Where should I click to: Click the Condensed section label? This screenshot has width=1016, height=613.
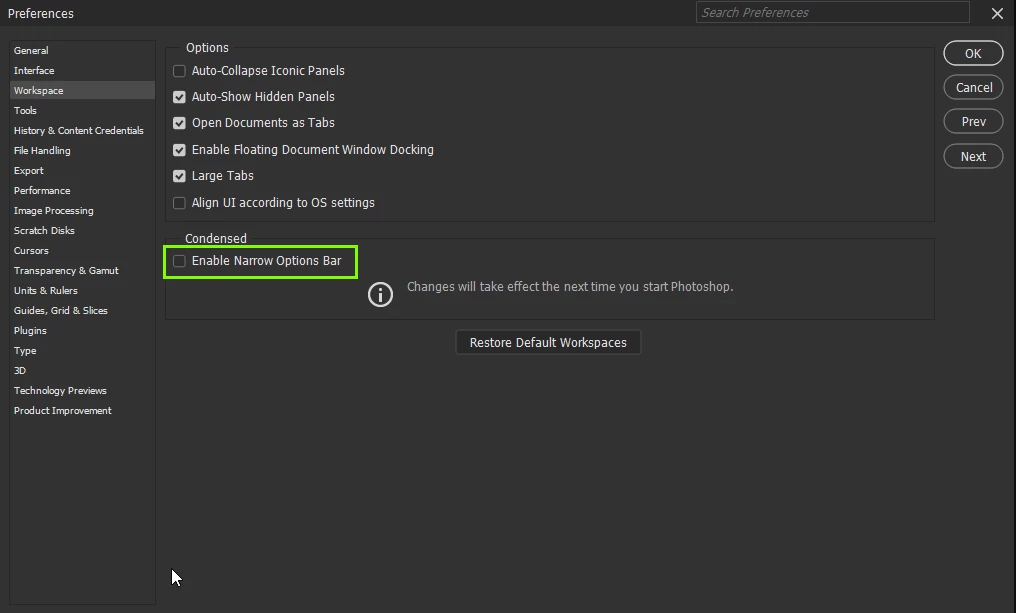point(216,238)
